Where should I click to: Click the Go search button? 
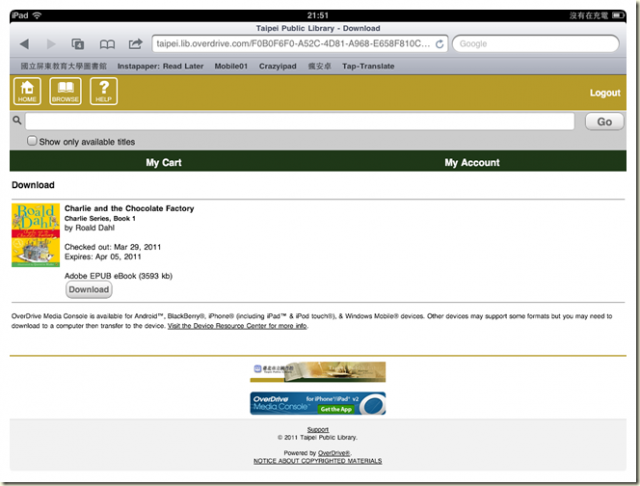click(x=604, y=122)
